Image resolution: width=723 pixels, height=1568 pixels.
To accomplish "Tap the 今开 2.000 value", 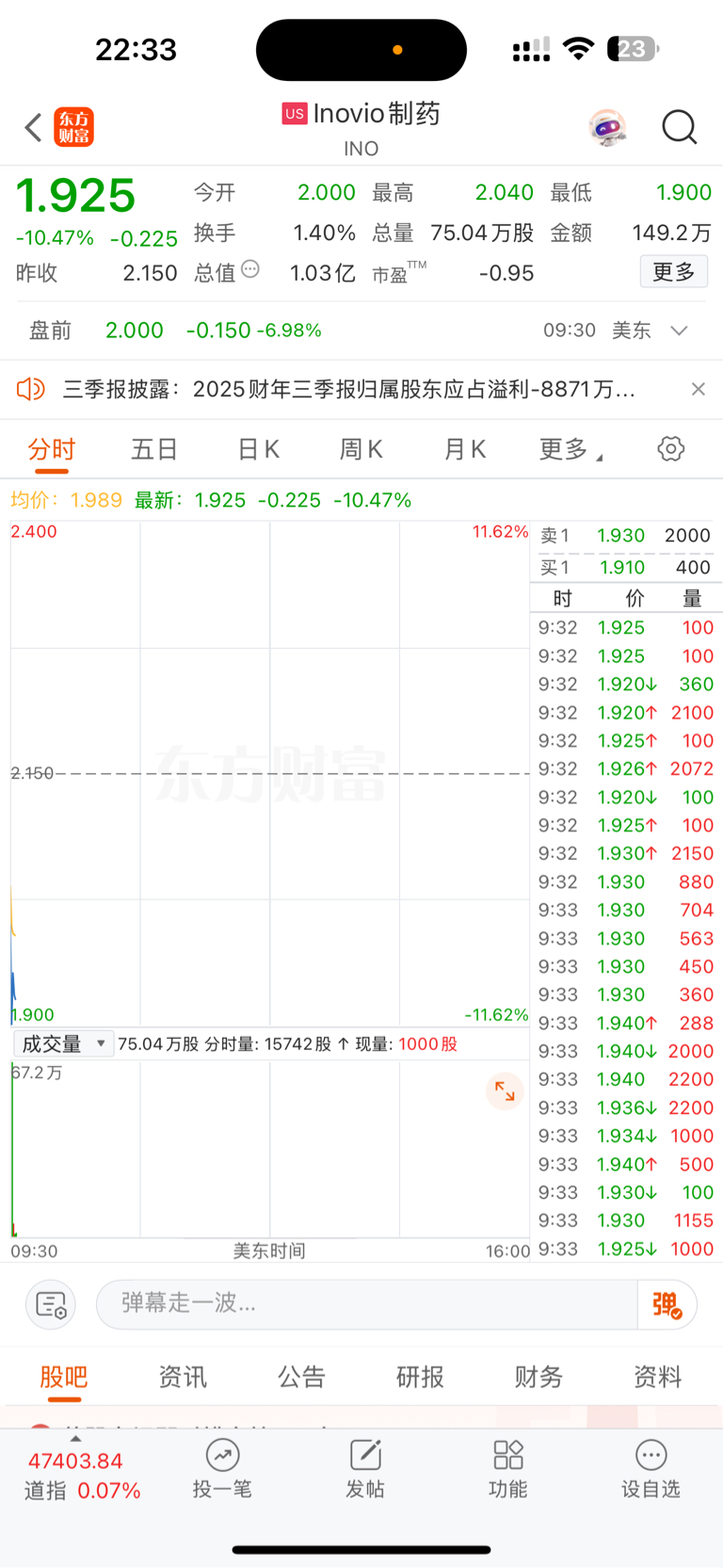I will click(326, 192).
